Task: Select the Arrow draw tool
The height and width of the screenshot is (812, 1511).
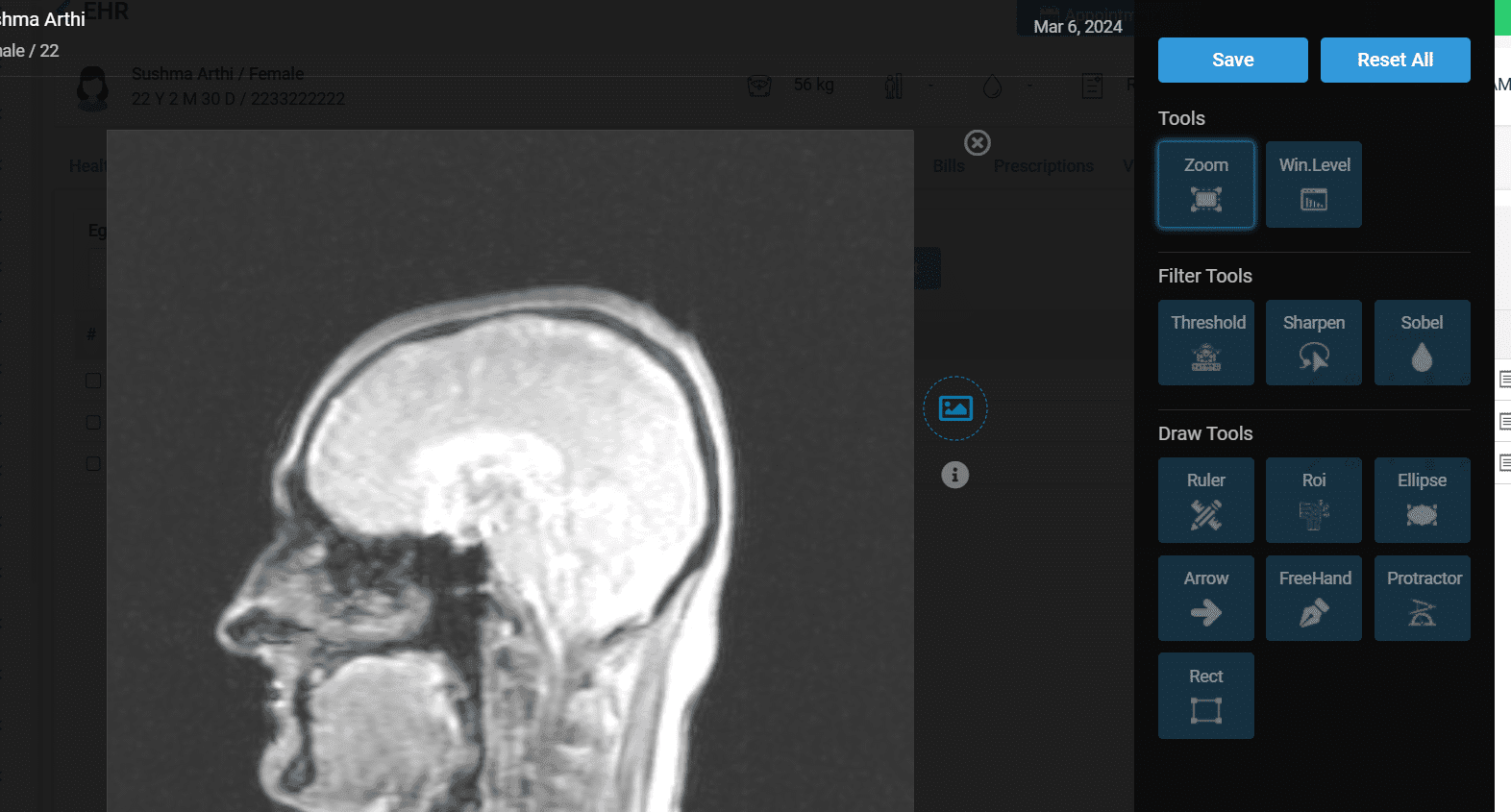Action: coord(1205,598)
